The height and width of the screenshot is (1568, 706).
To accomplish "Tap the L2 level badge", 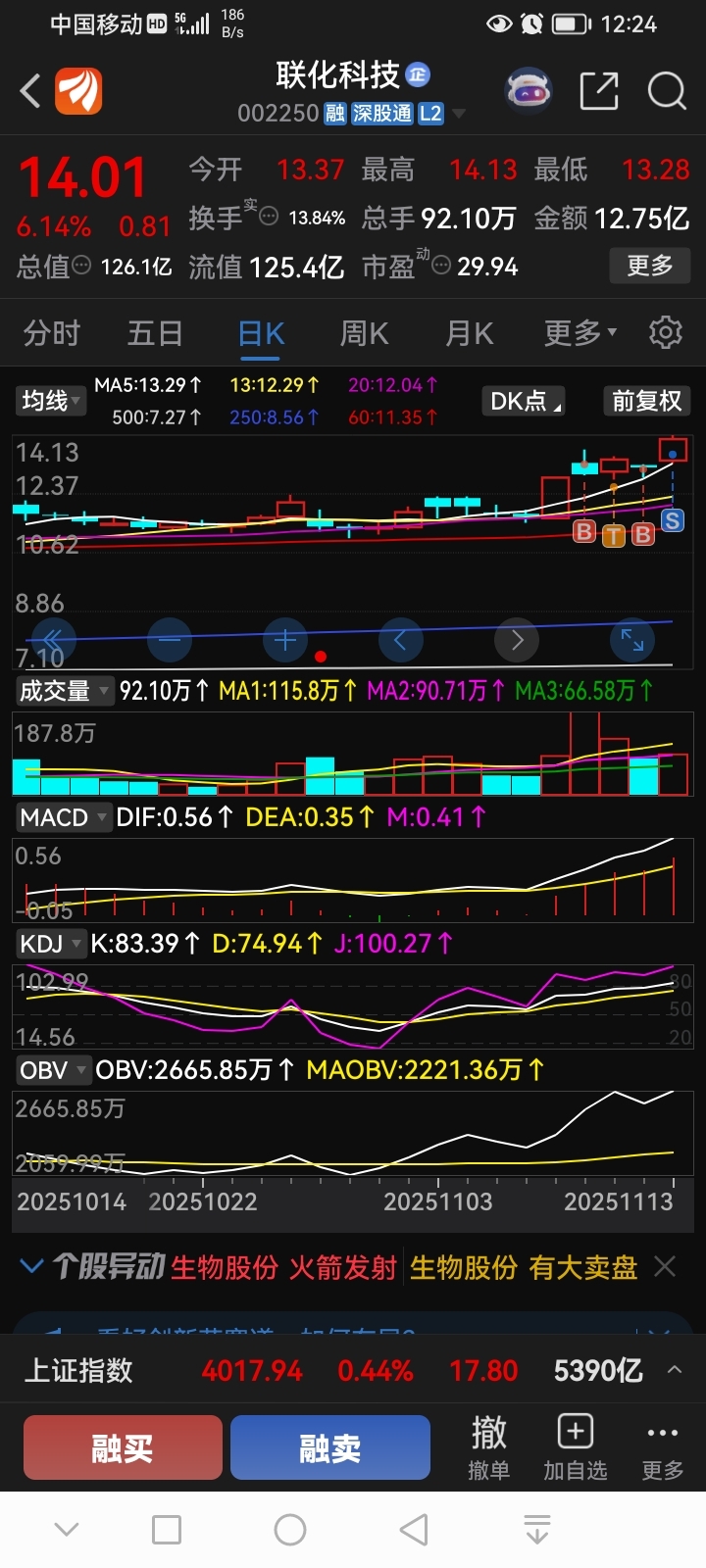I will pyautogui.click(x=430, y=114).
